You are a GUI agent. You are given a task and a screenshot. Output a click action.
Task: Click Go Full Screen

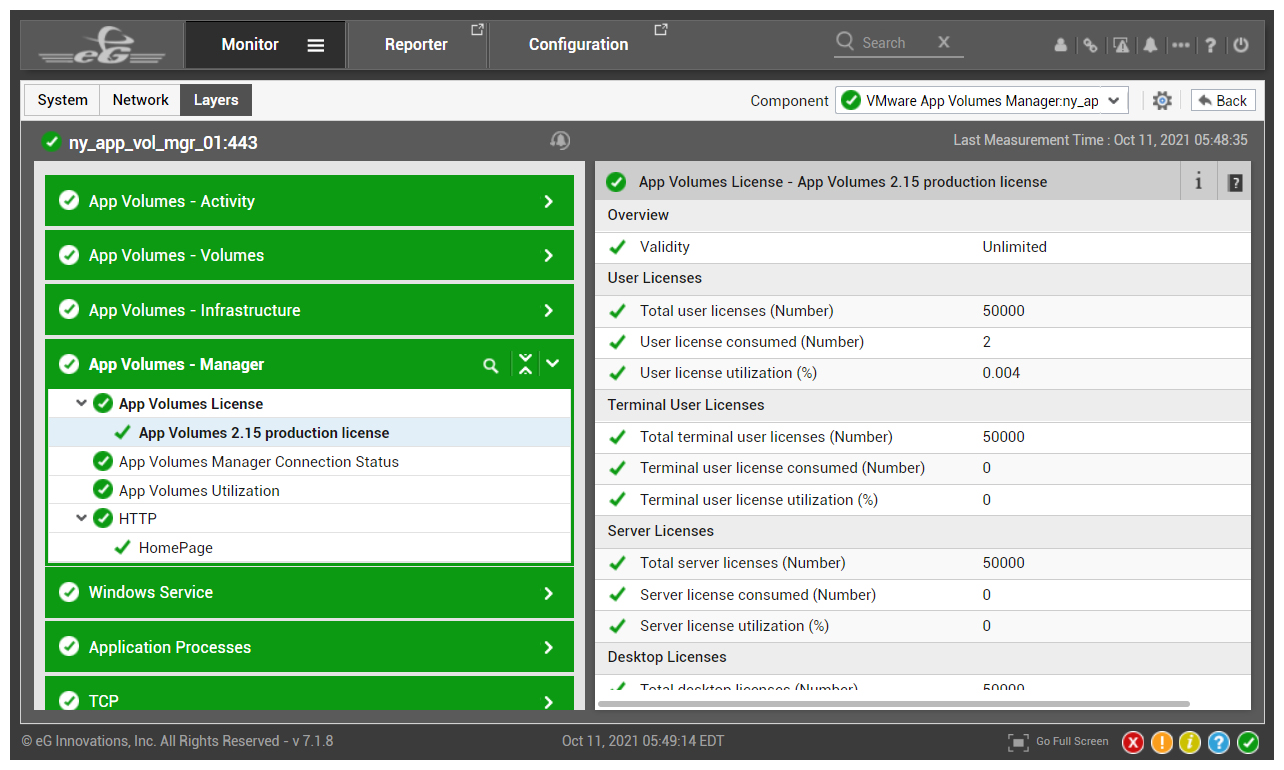click(x=1059, y=742)
